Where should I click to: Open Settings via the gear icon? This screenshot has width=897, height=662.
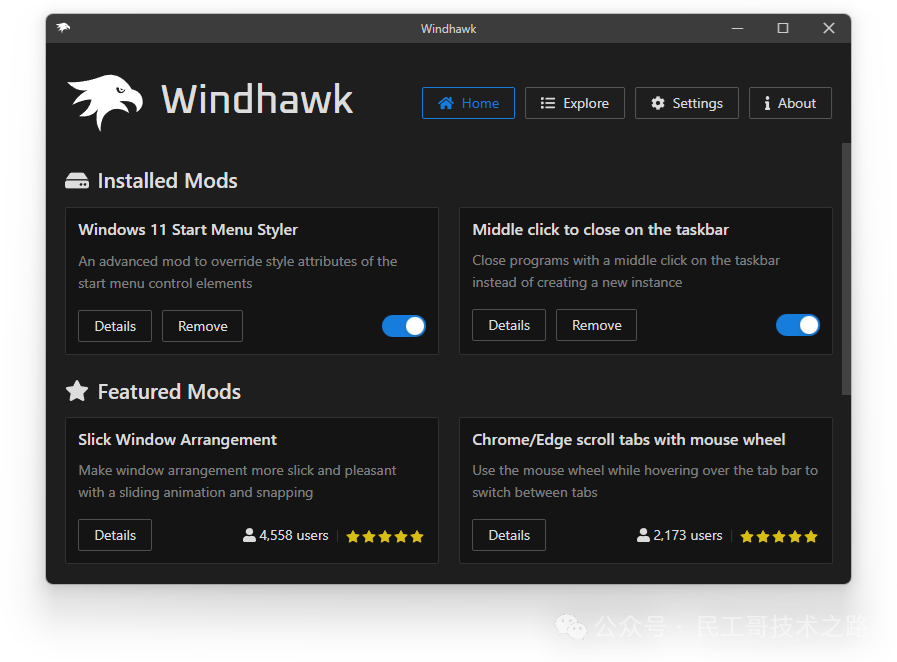click(x=657, y=103)
